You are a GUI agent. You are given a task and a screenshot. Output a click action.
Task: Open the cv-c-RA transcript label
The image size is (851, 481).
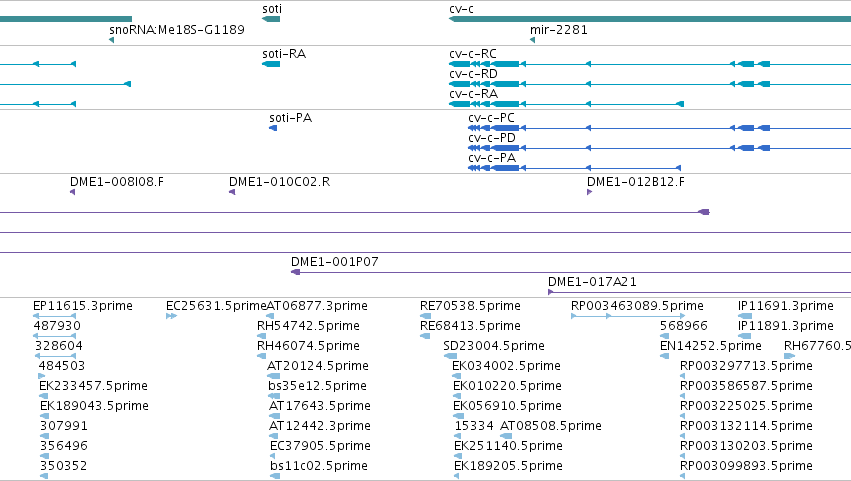473,93
